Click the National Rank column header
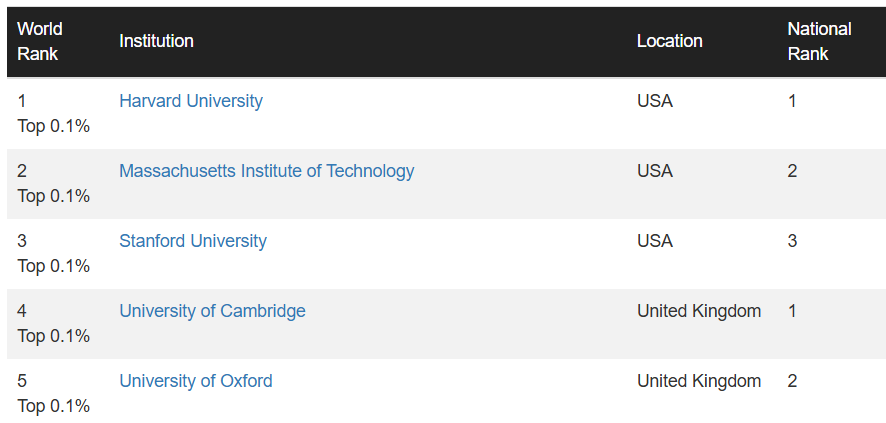The height and width of the screenshot is (423, 886). (x=819, y=41)
